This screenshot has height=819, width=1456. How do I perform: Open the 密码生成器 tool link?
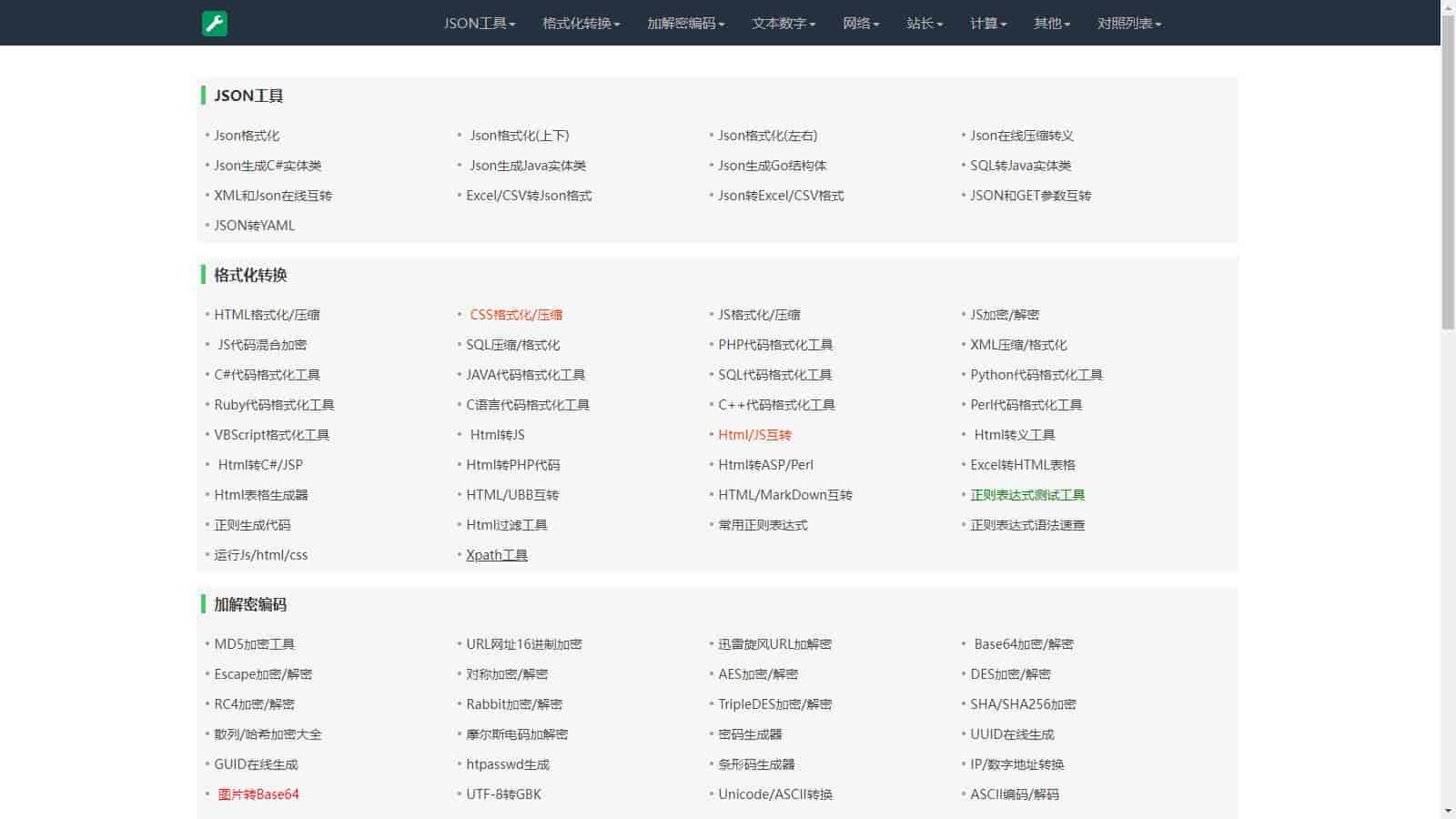pos(750,734)
